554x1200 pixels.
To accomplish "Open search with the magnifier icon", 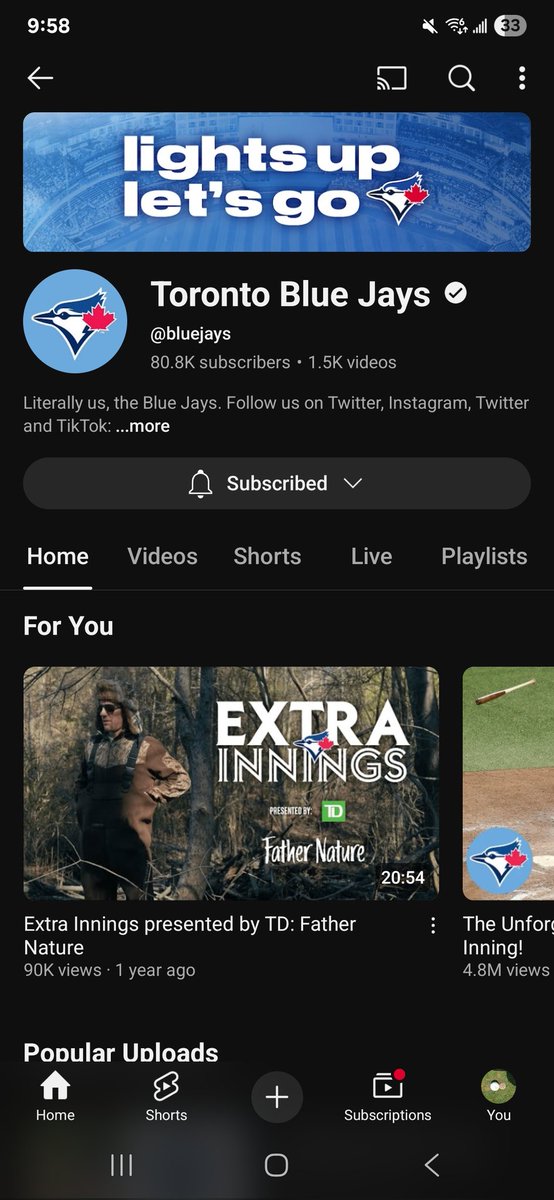I will [461, 78].
